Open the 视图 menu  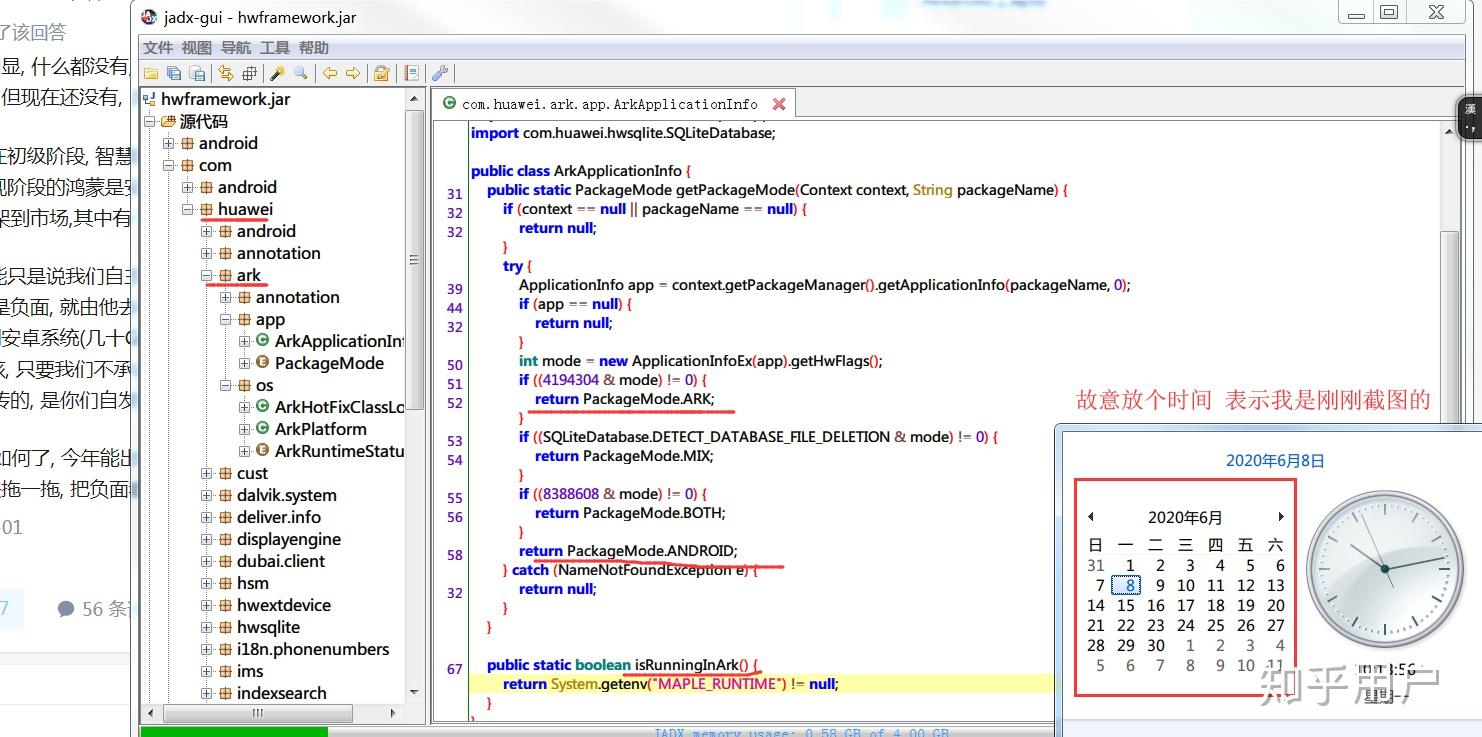(x=197, y=47)
